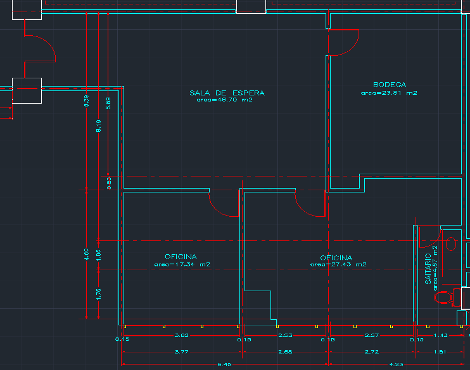The height and width of the screenshot is (370, 470).
Task: Click the 2.72 horizontal dimension text
Action: click(371, 352)
